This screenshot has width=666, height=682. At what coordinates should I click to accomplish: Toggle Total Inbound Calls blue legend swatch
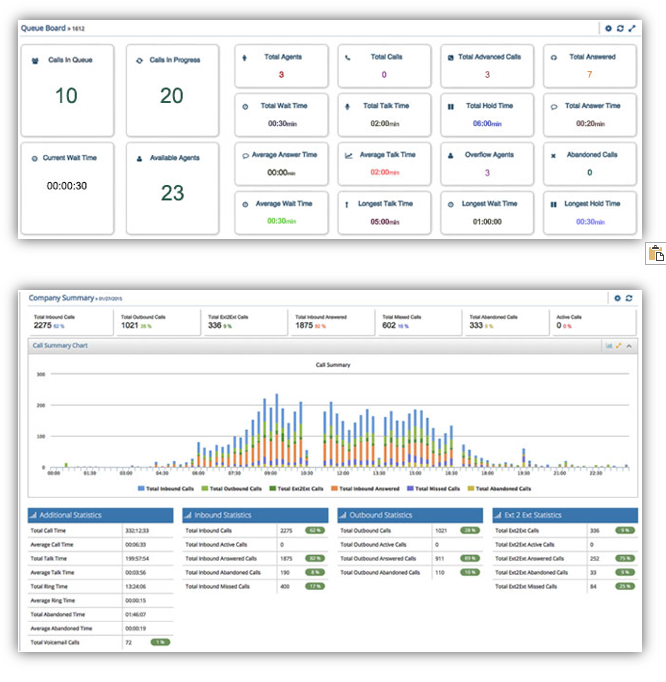tap(141, 488)
